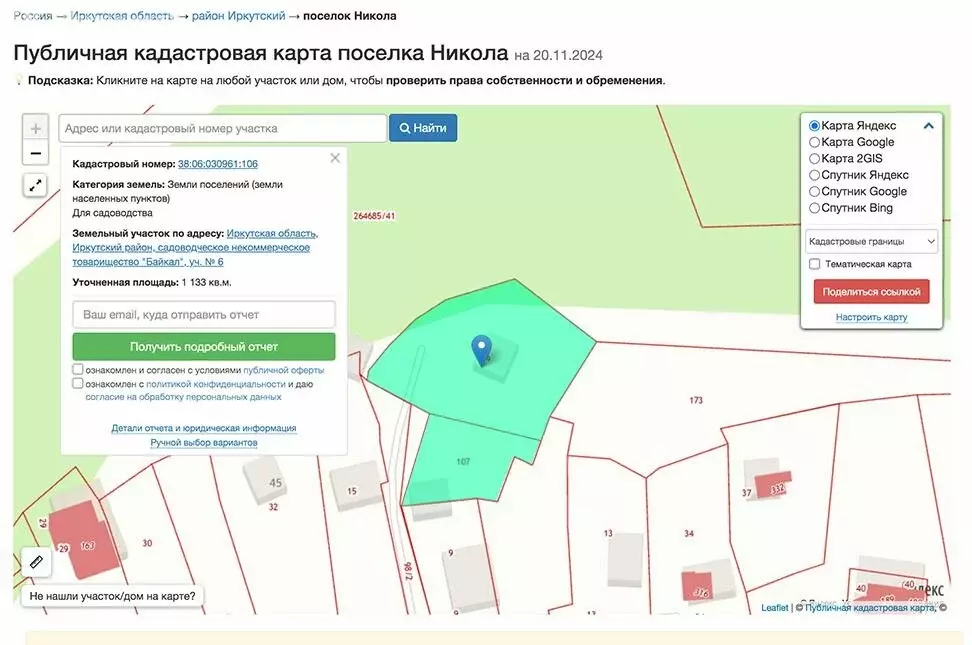This screenshot has width=972, height=645.
Task: Close the parcel info popup
Action: click(x=335, y=158)
